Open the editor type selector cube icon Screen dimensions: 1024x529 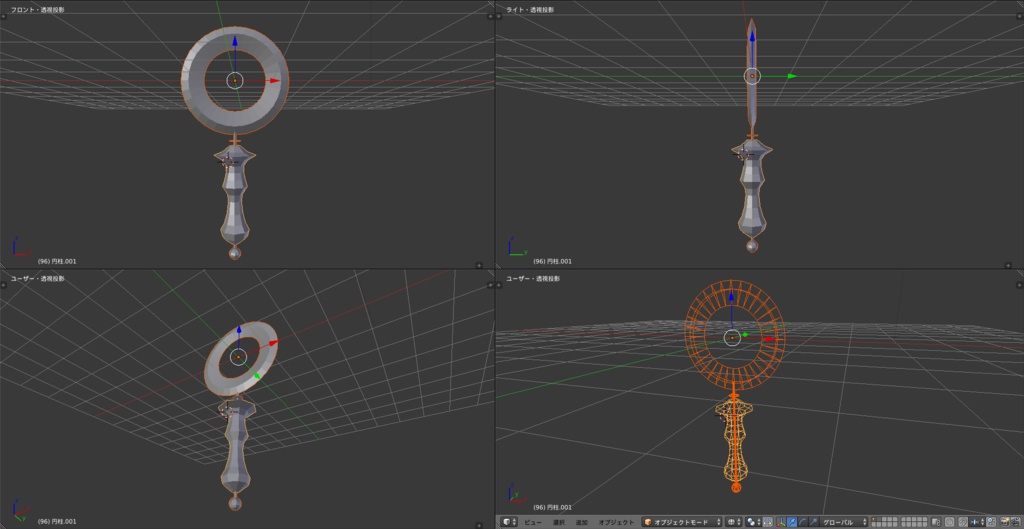[x=508, y=522]
